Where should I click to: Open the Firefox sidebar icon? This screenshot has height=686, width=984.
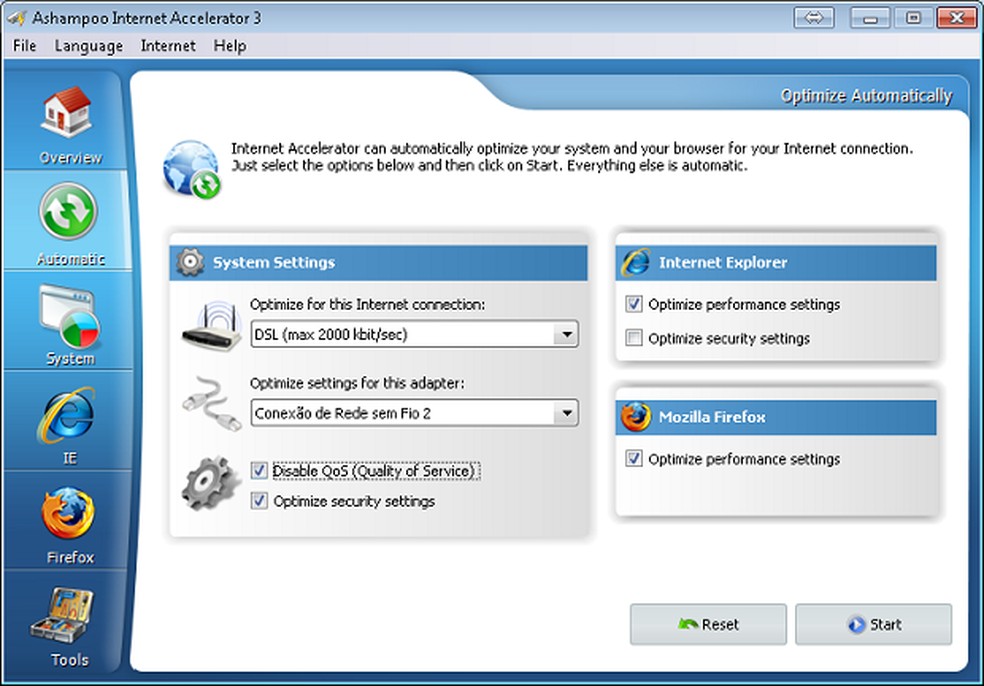[68, 513]
